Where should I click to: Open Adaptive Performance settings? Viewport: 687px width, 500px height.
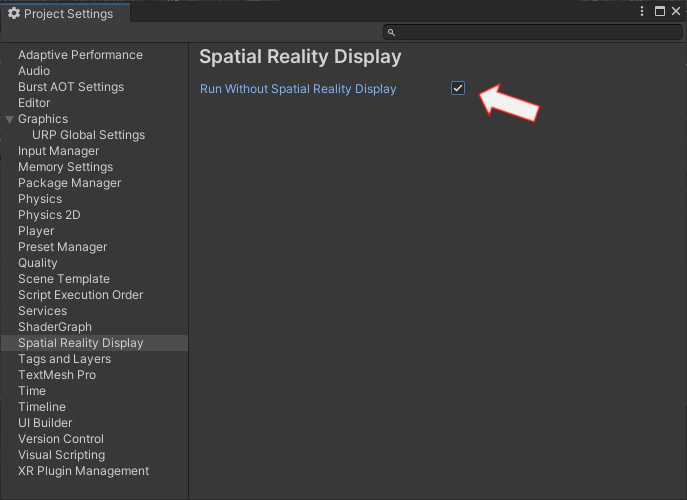pyautogui.click(x=80, y=55)
